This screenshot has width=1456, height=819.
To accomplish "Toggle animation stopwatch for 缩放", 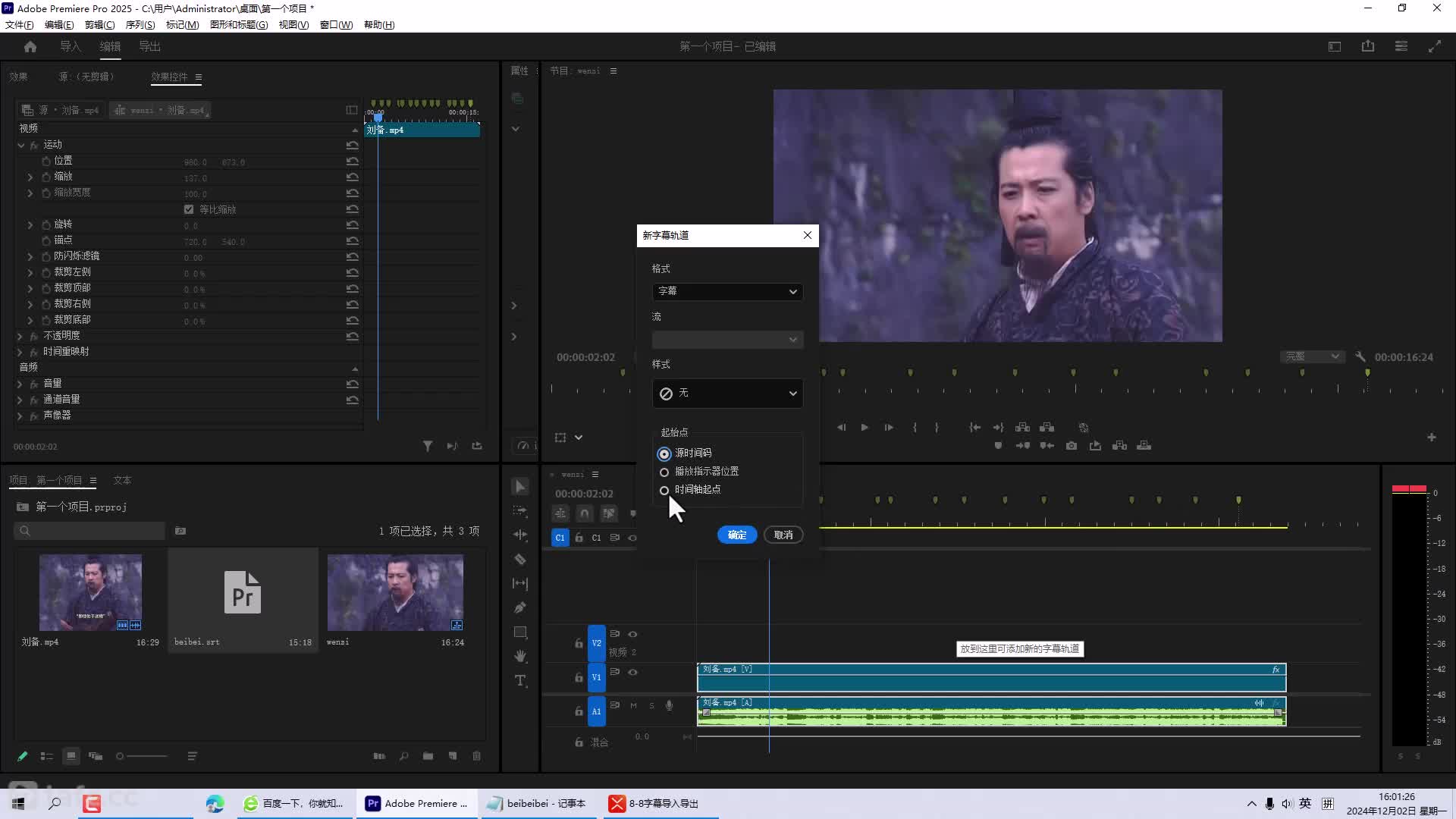I will click(x=46, y=177).
